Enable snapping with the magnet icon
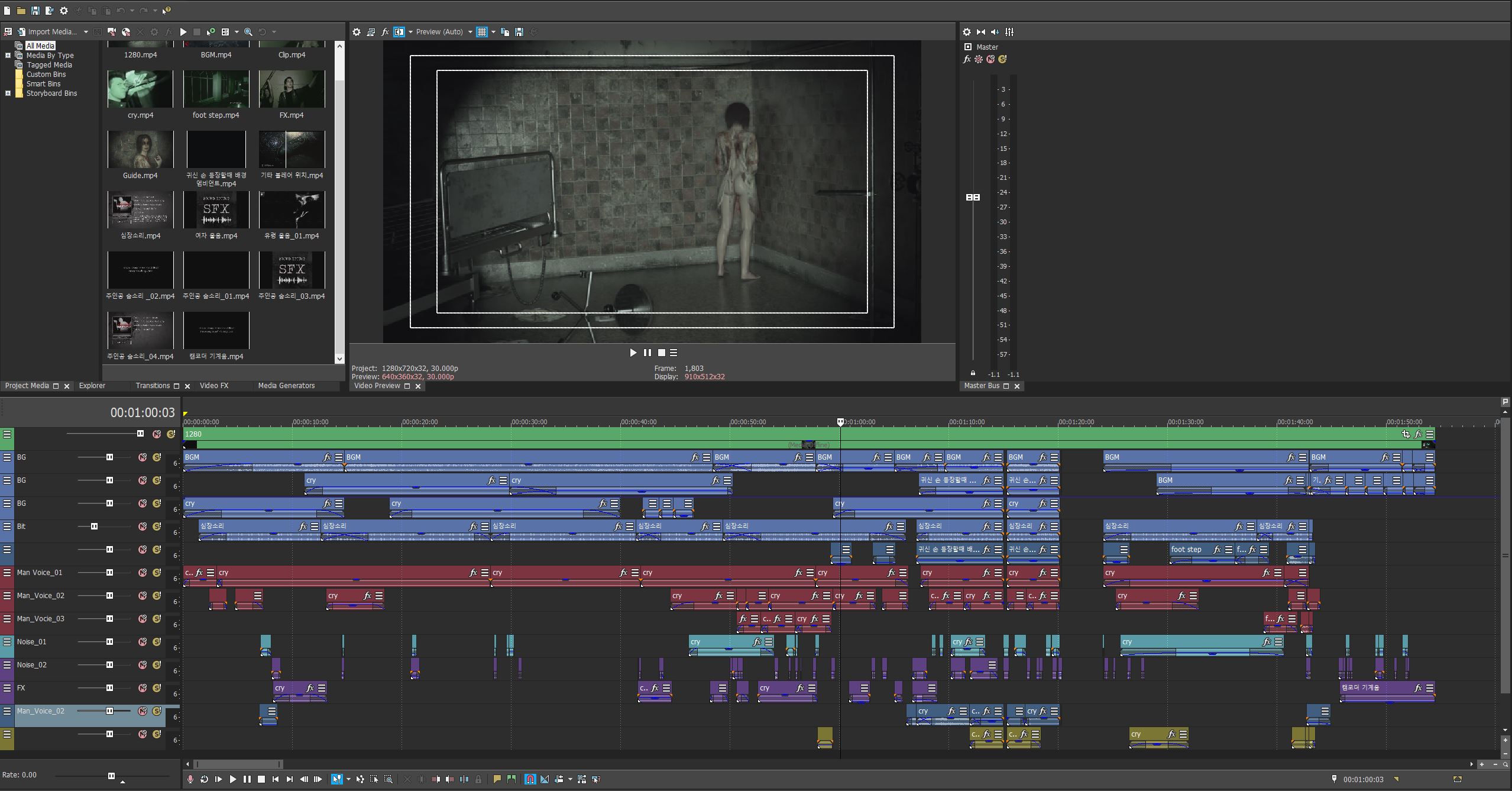1512x791 pixels. (530, 779)
